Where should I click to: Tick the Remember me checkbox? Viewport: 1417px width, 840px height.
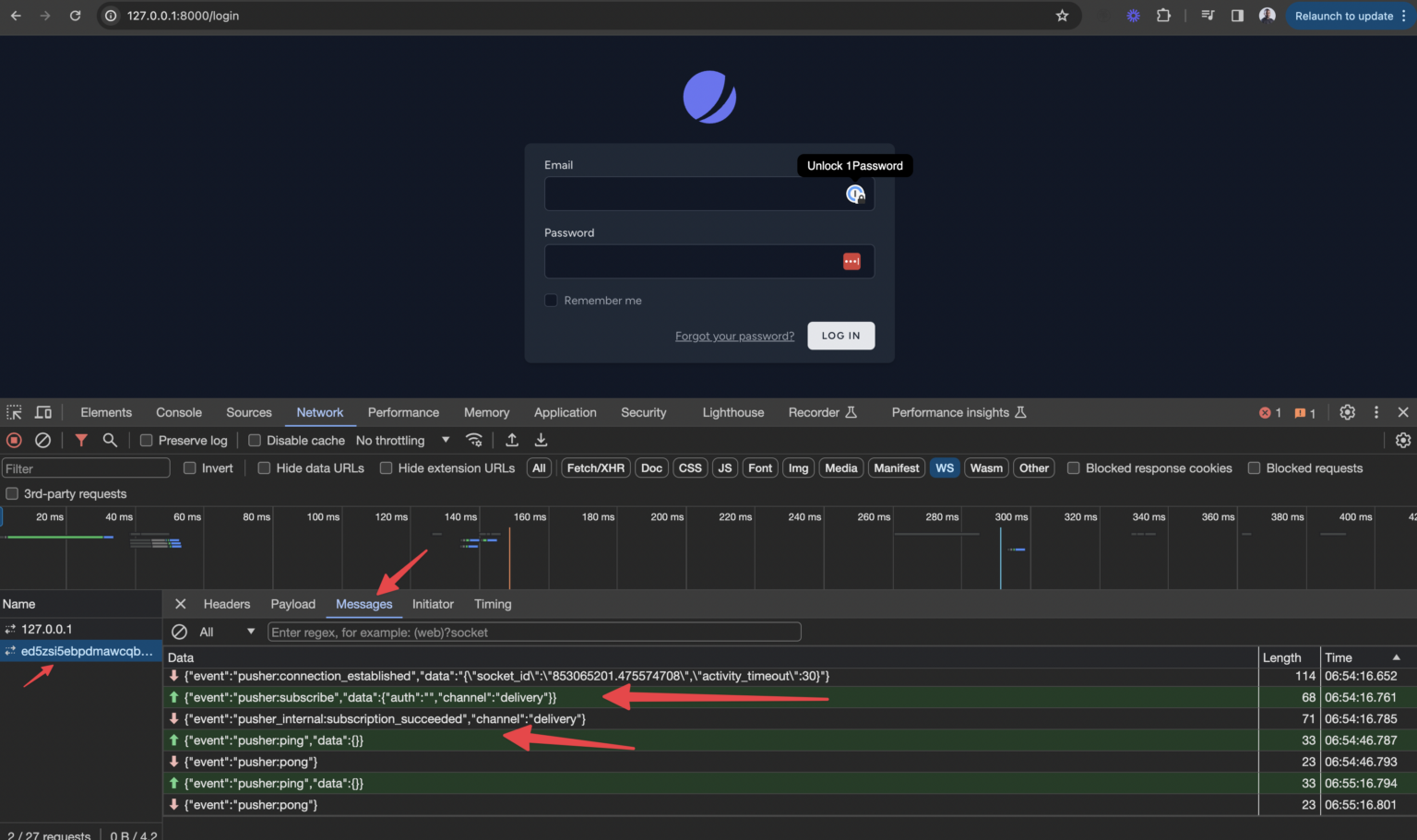[551, 300]
